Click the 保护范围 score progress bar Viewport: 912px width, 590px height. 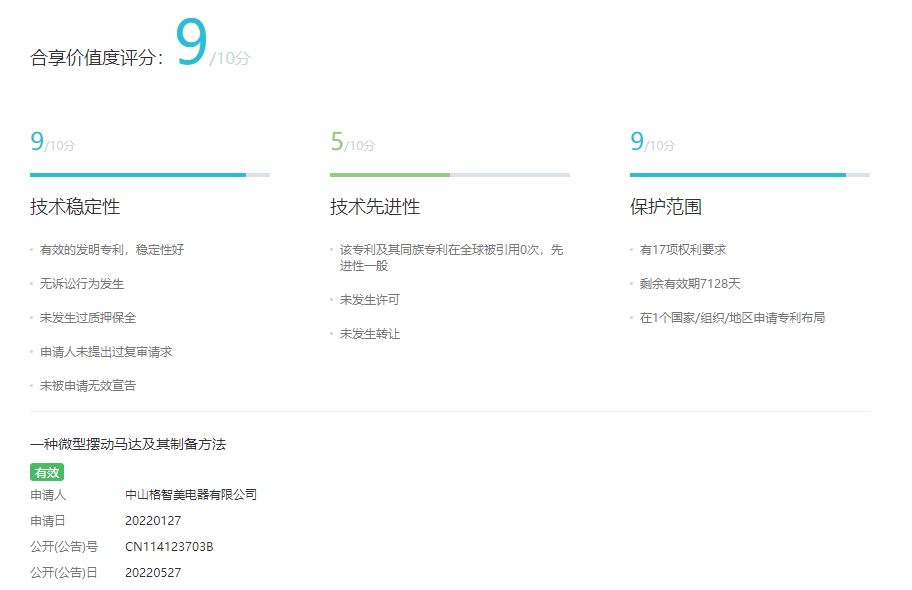click(x=749, y=175)
